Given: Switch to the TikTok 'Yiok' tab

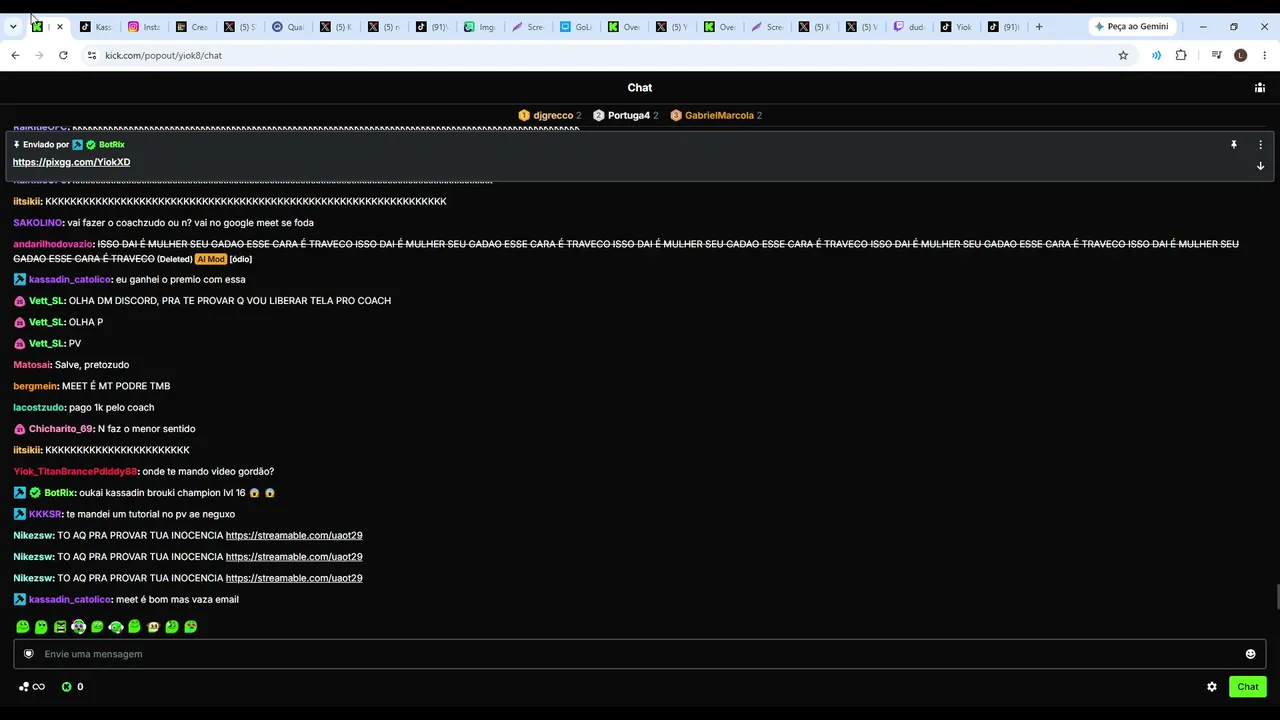Looking at the screenshot, I should (x=958, y=27).
